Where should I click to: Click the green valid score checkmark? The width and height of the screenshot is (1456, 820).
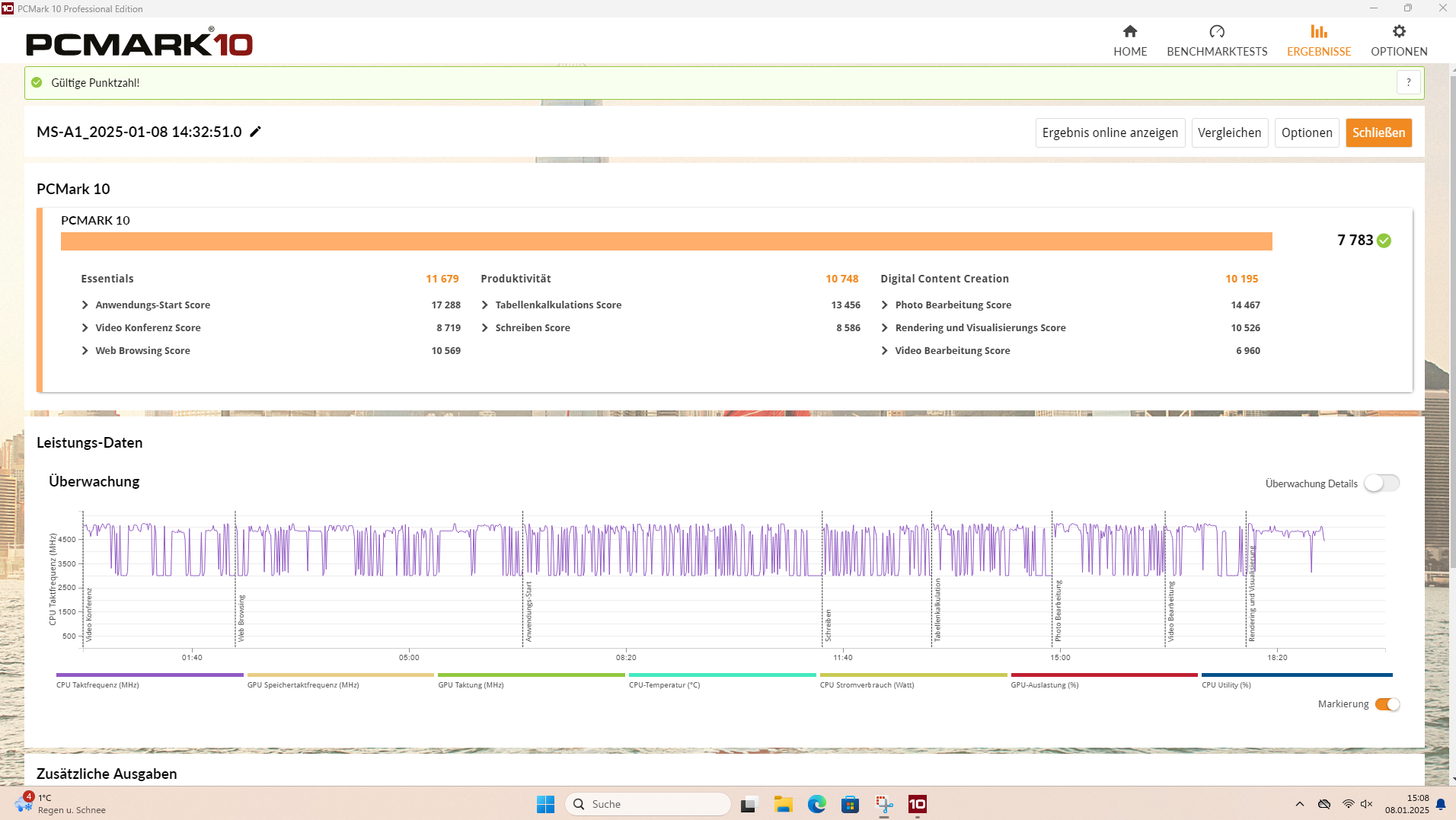[1384, 241]
